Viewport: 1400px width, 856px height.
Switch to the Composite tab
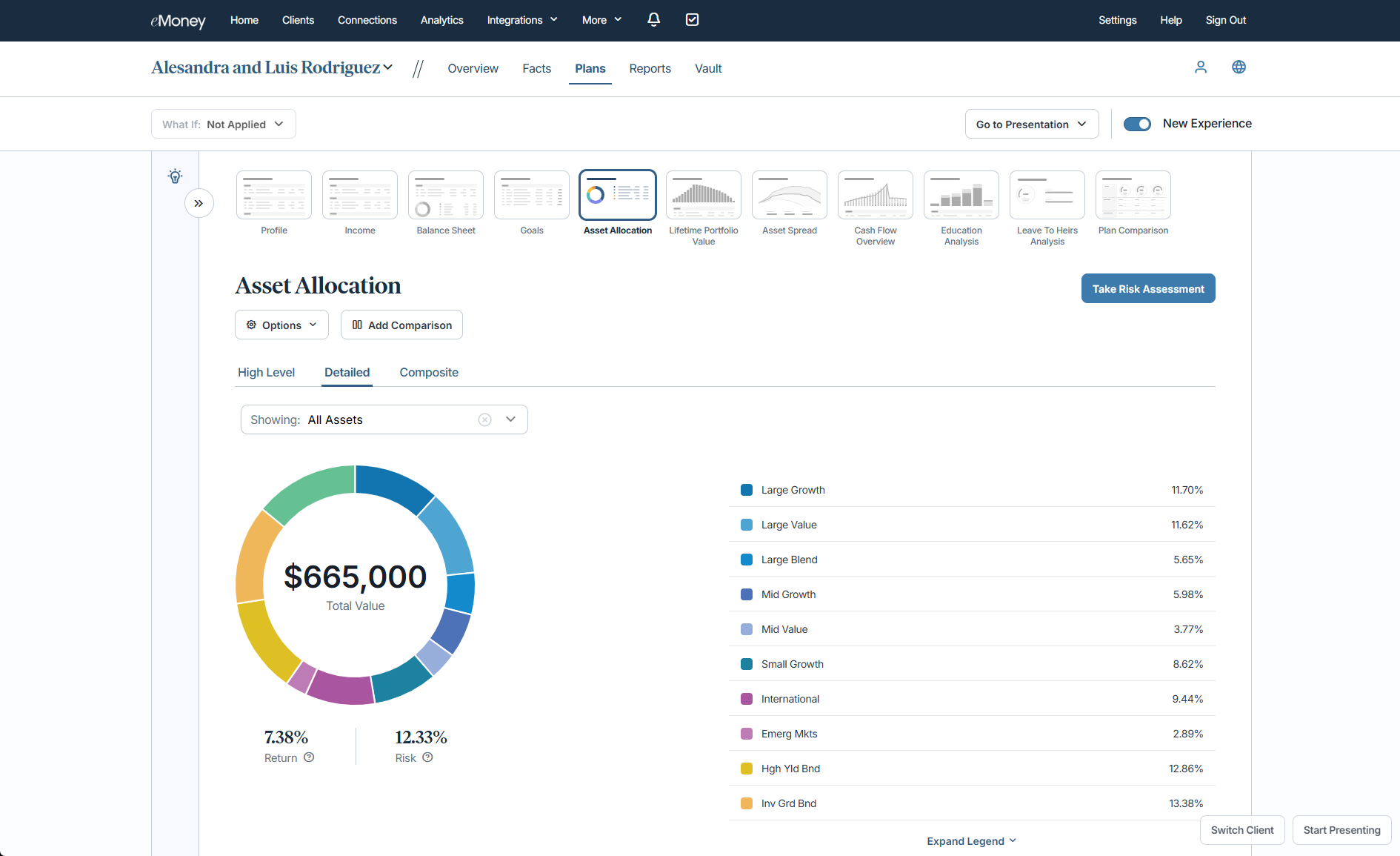[429, 372]
